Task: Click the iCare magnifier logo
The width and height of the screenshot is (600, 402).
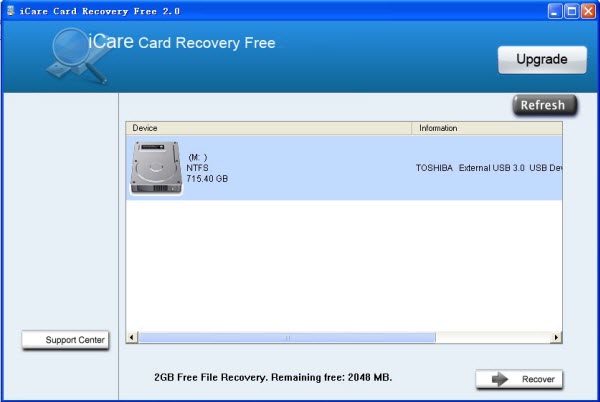Action: [77, 56]
